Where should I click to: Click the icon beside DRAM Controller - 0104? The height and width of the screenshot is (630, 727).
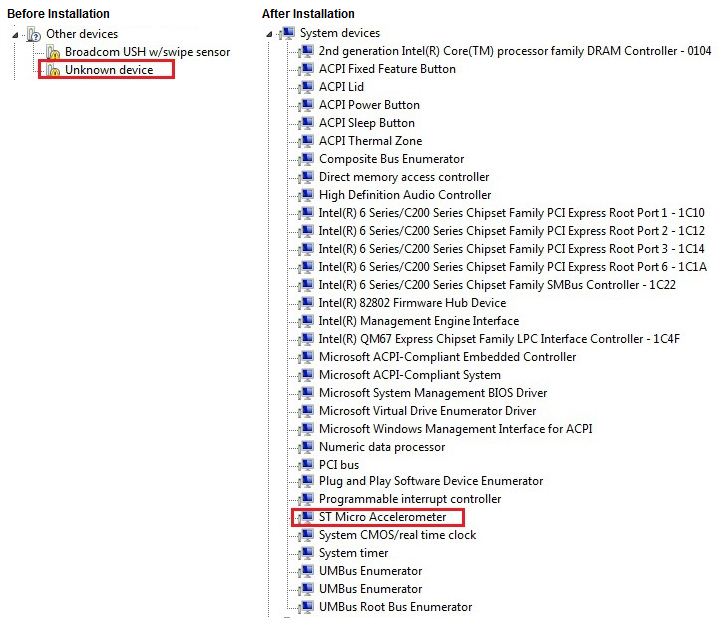(306, 51)
